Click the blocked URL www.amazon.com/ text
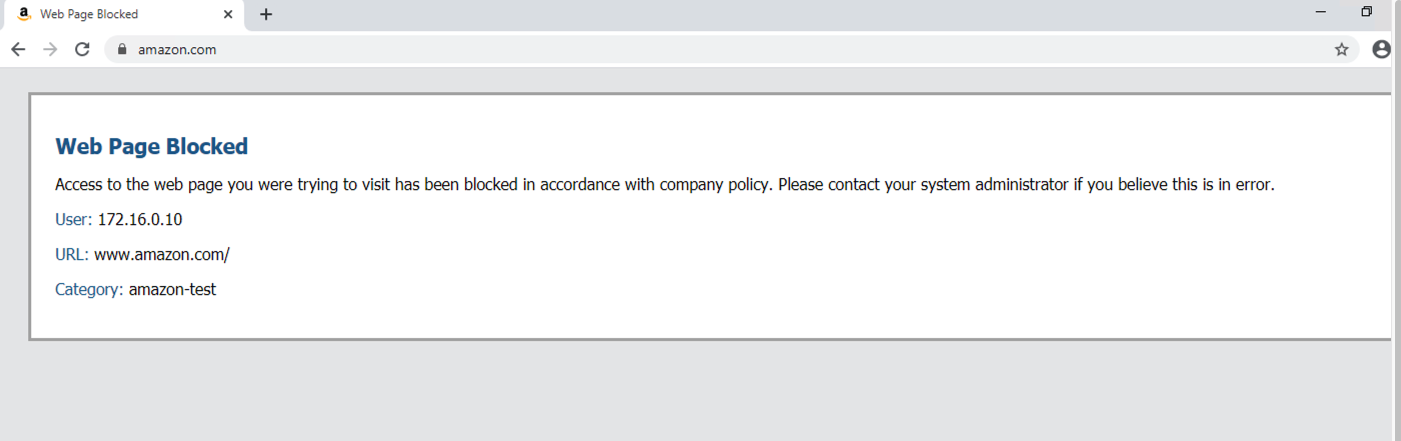The width and height of the screenshot is (1401, 441). pos(162,254)
